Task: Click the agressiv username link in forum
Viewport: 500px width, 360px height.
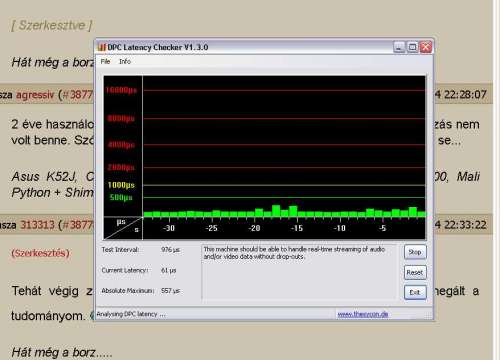Action: [35, 95]
